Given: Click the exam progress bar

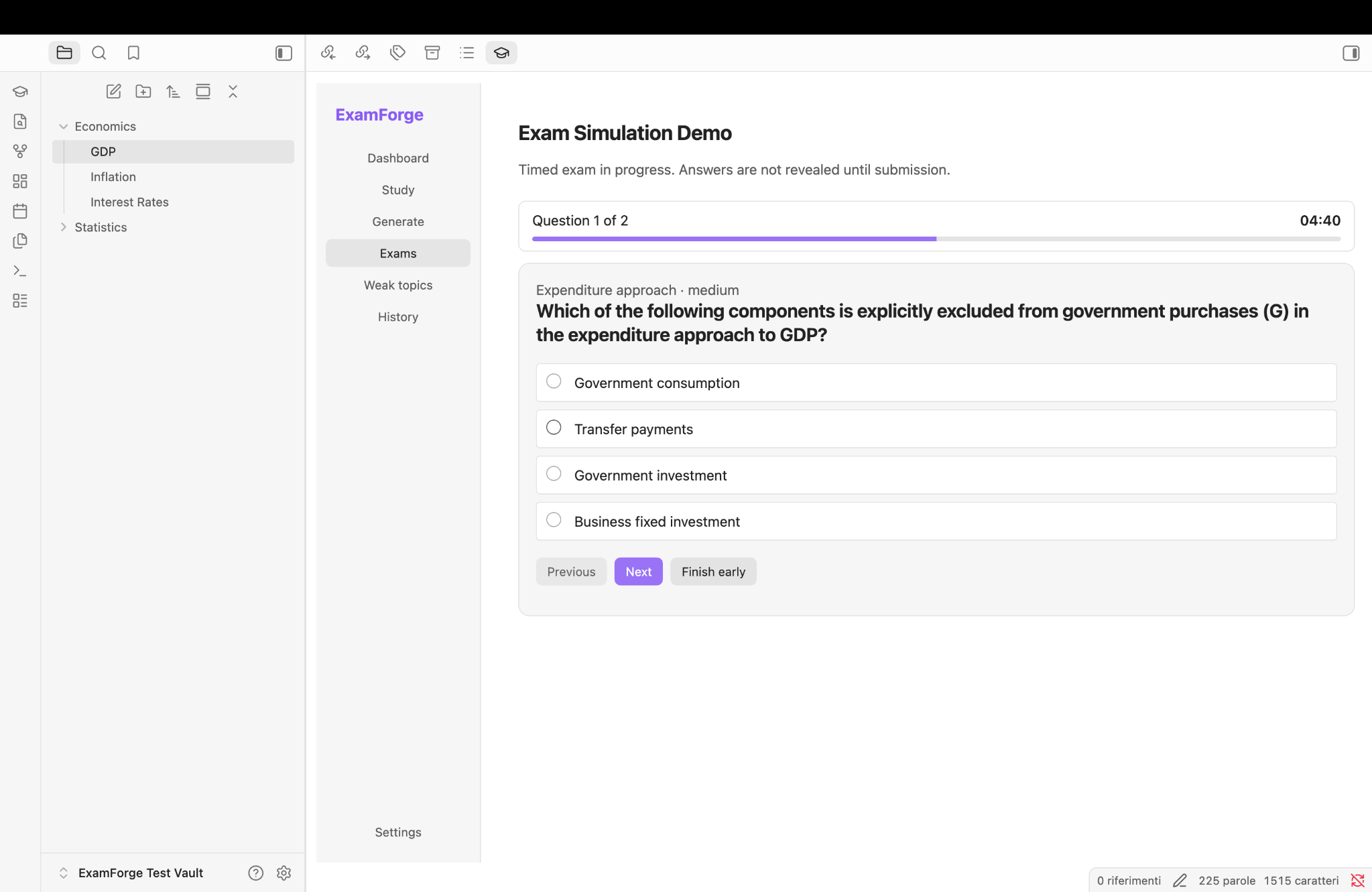Looking at the screenshot, I should [936, 239].
